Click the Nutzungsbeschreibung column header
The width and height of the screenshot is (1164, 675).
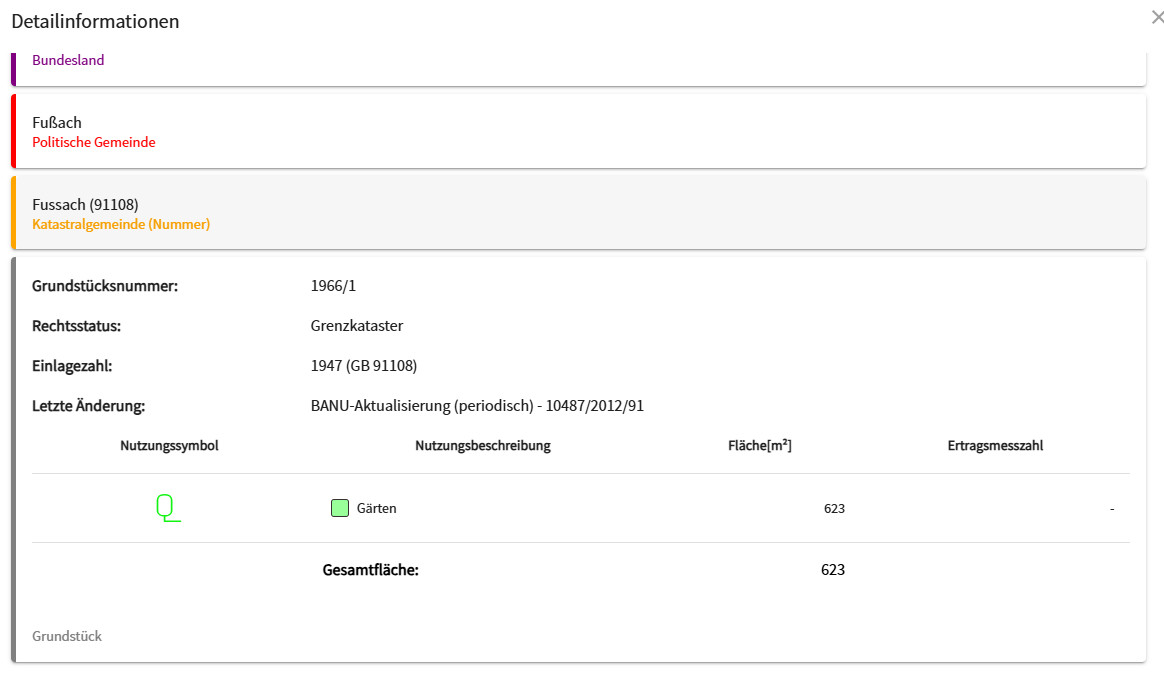(483, 446)
